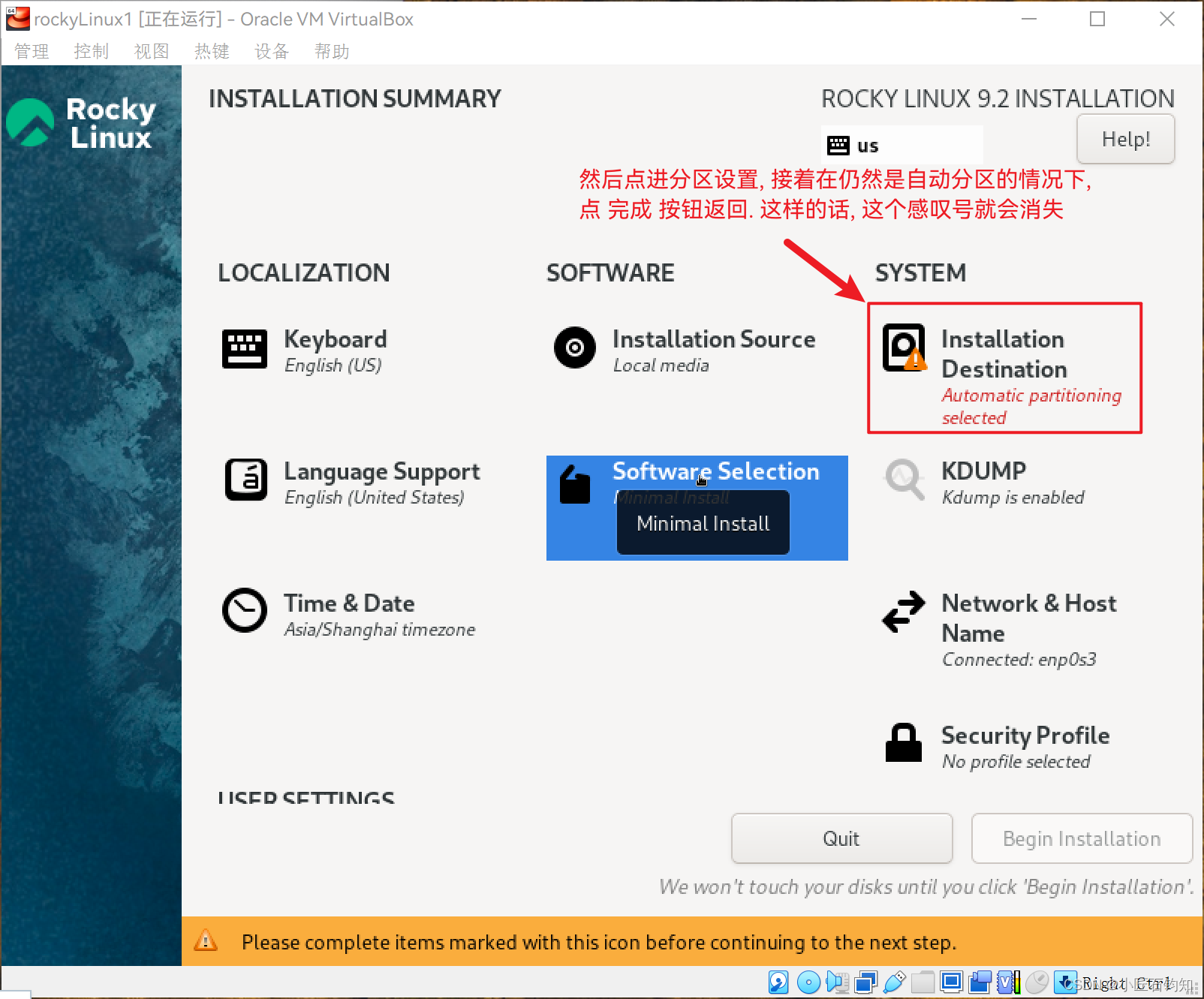Open Time & Date clock icon

(245, 610)
